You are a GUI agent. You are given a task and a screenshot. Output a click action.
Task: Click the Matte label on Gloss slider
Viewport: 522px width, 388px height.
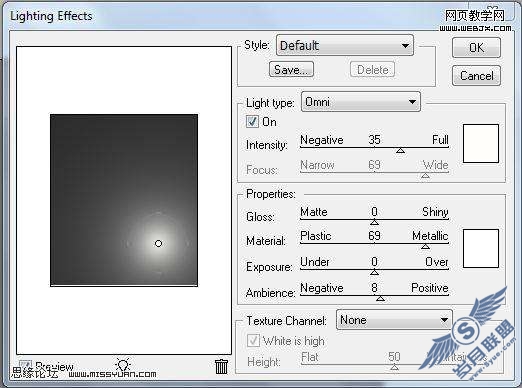pyautogui.click(x=314, y=212)
